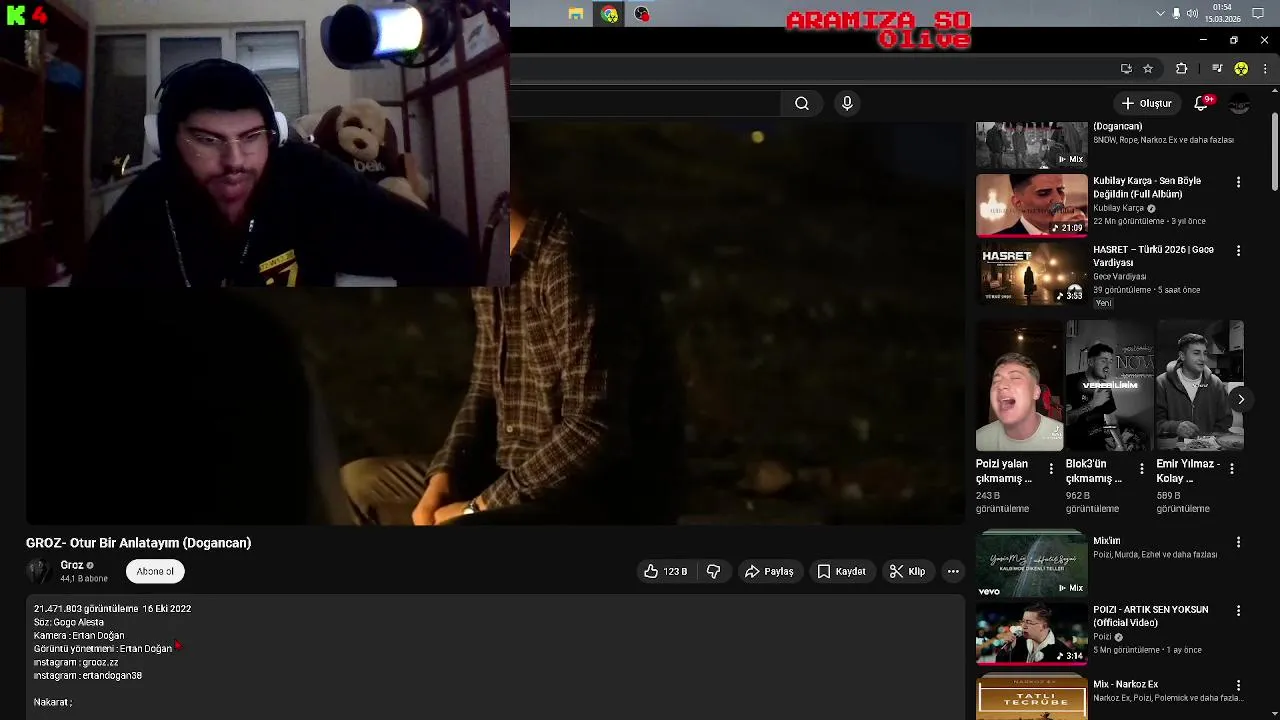Image resolution: width=1280 pixels, height=720 pixels.
Task: Open options for Emir Yılmaz short
Action: click(1231, 468)
